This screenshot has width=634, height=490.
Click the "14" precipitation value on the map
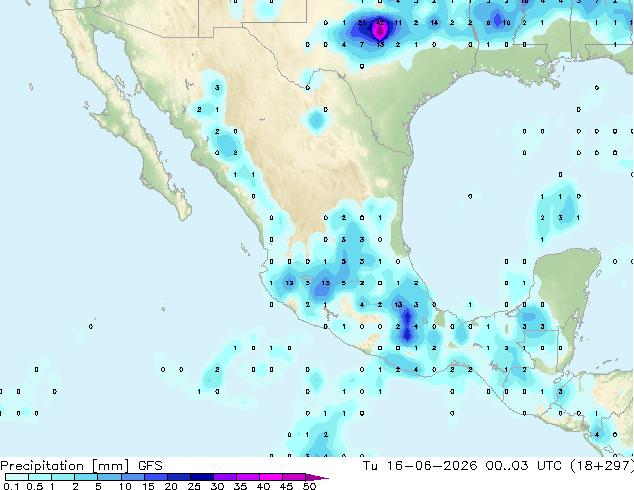point(434,23)
